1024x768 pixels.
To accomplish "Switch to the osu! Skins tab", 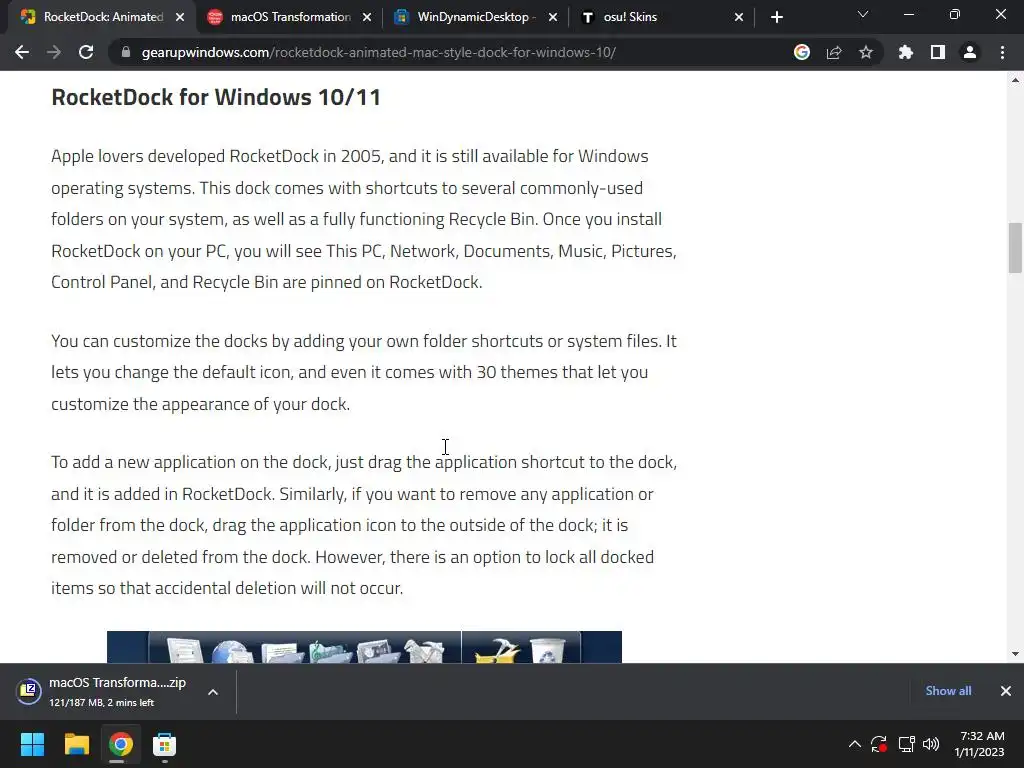I will (x=660, y=17).
